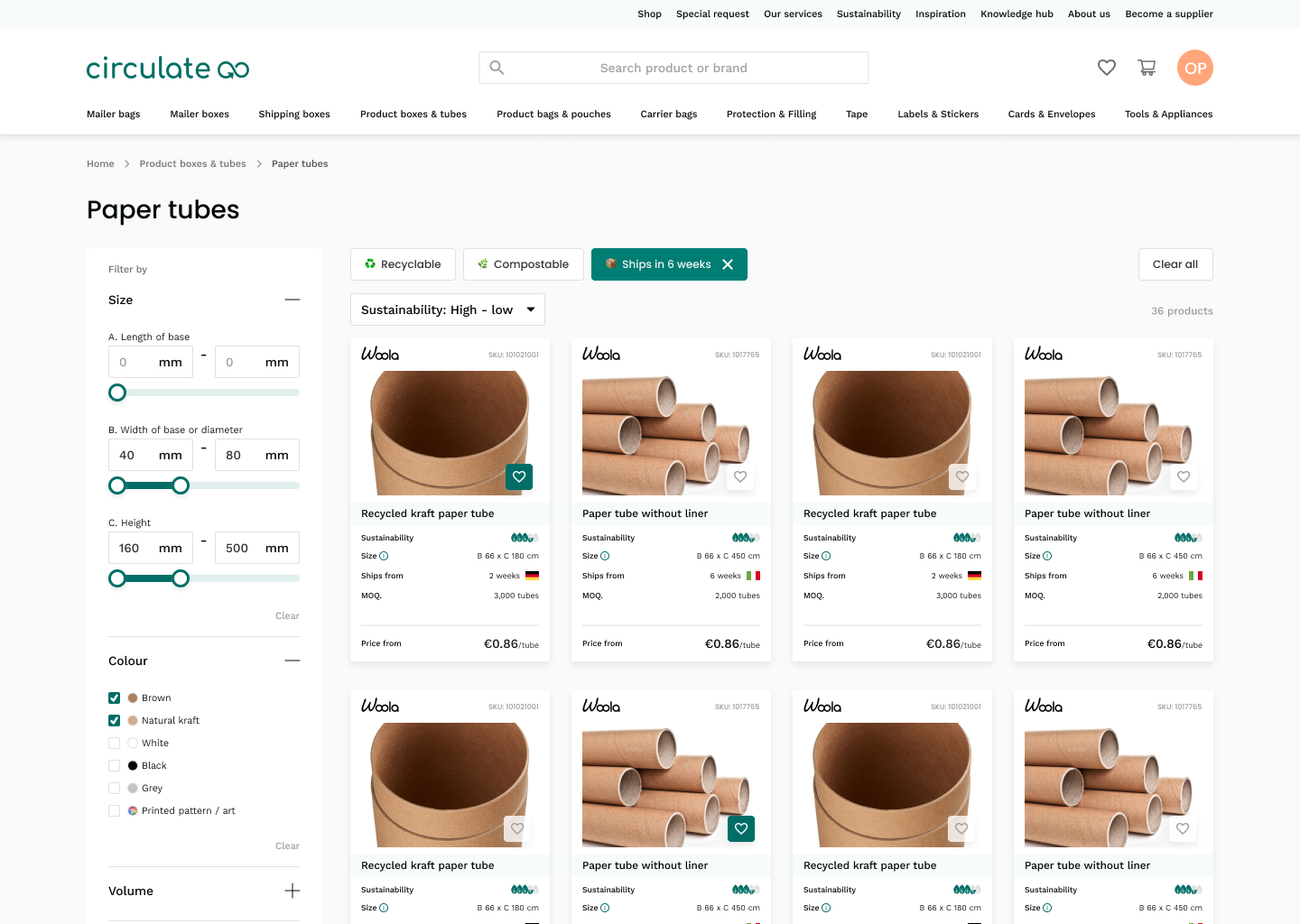Open the Tools & Appliances category
The width and height of the screenshot is (1300, 924).
pyautogui.click(x=1169, y=115)
